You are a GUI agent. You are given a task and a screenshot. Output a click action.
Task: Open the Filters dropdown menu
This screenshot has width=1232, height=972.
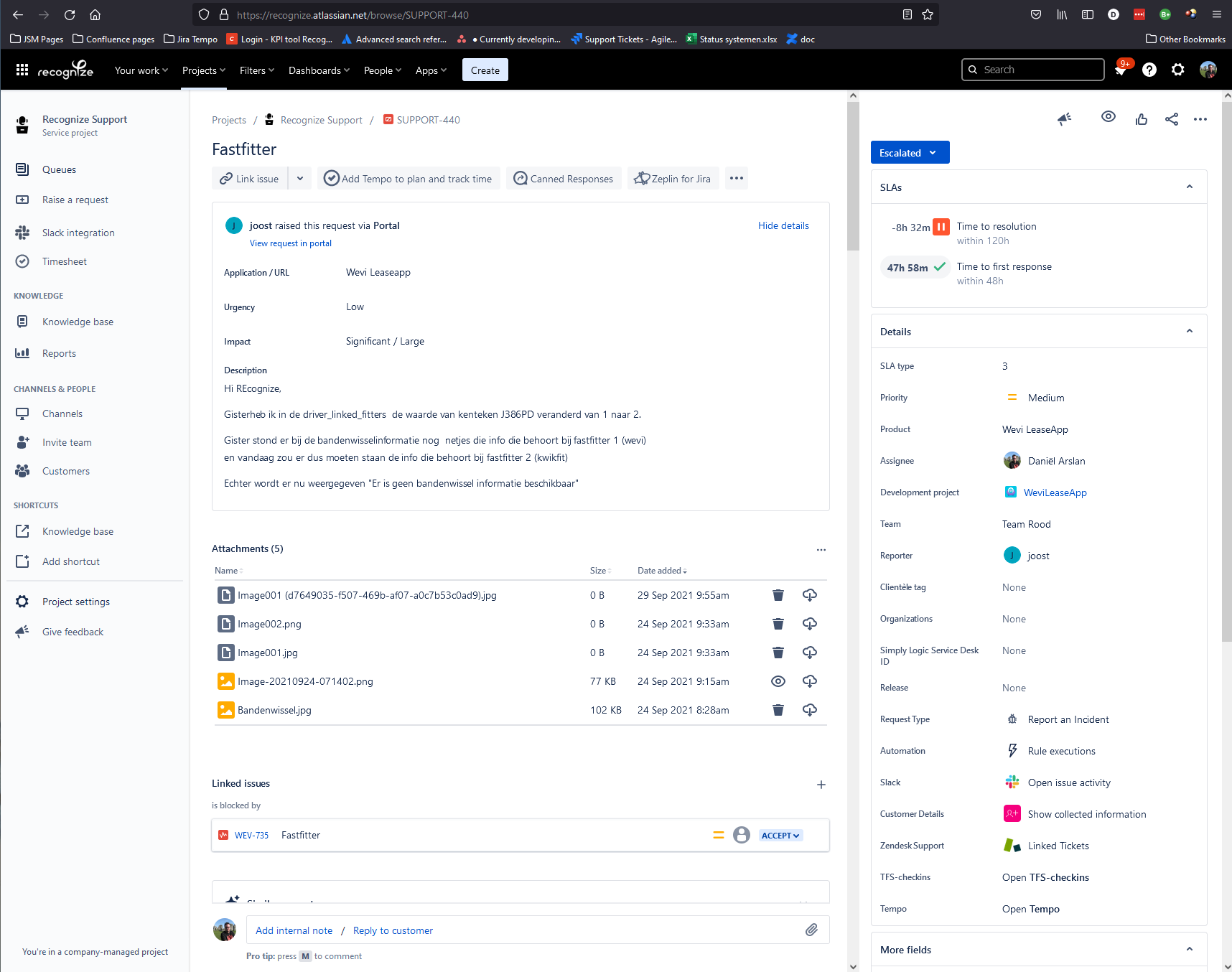point(257,70)
